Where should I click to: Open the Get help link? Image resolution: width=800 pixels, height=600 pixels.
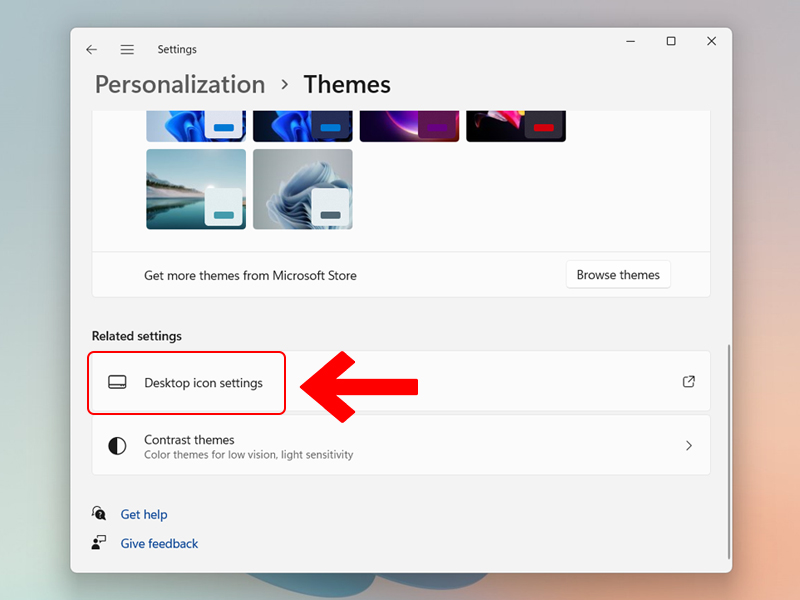pos(144,513)
